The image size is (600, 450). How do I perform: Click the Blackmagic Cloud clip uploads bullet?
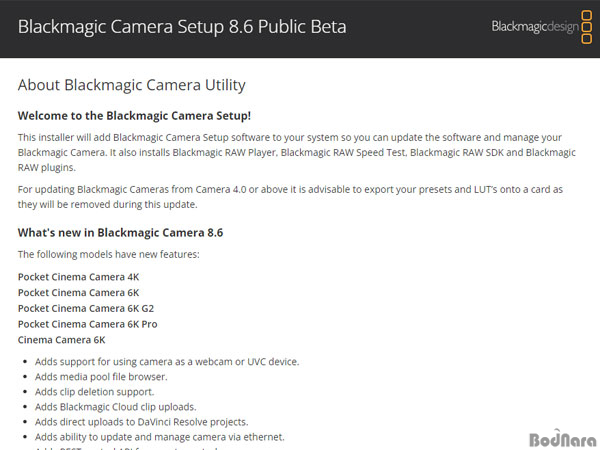116,407
